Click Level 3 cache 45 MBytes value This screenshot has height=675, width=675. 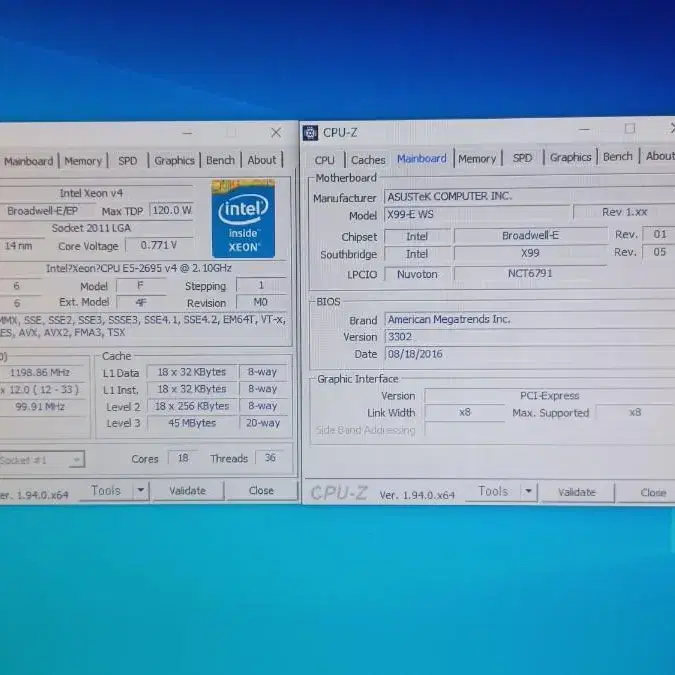pos(192,423)
